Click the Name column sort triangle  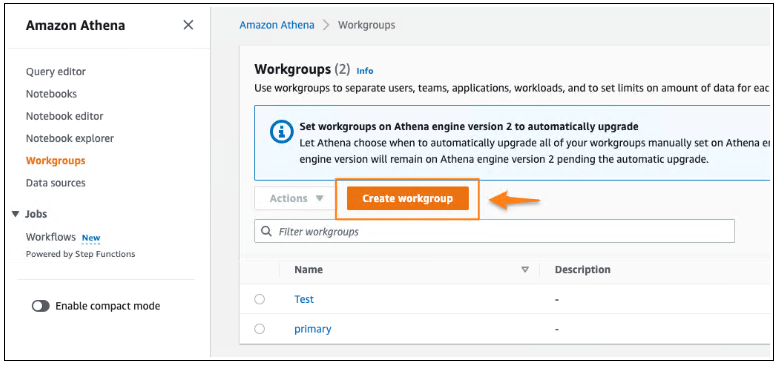(524, 270)
